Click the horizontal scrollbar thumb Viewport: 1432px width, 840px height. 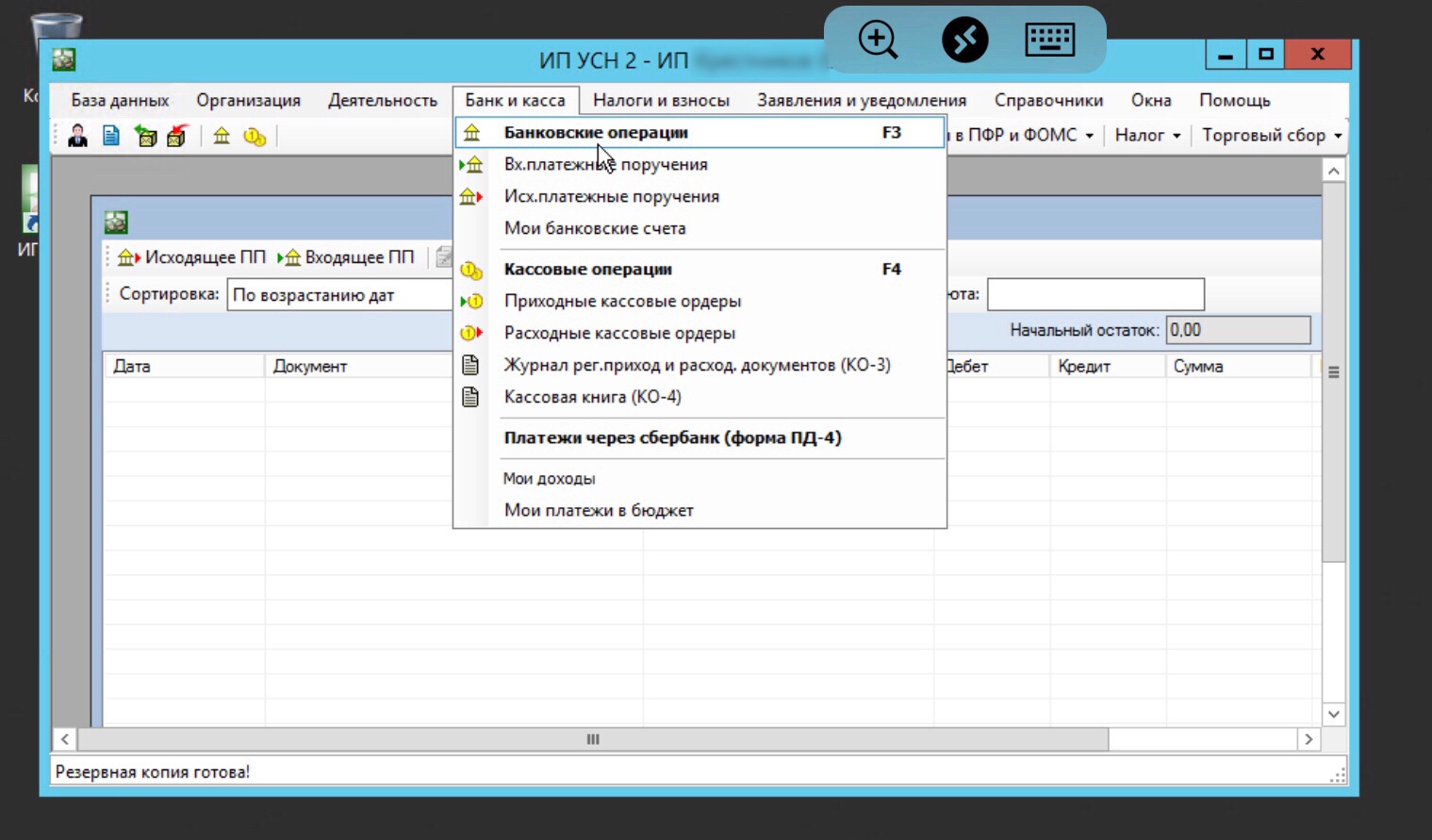(x=593, y=740)
